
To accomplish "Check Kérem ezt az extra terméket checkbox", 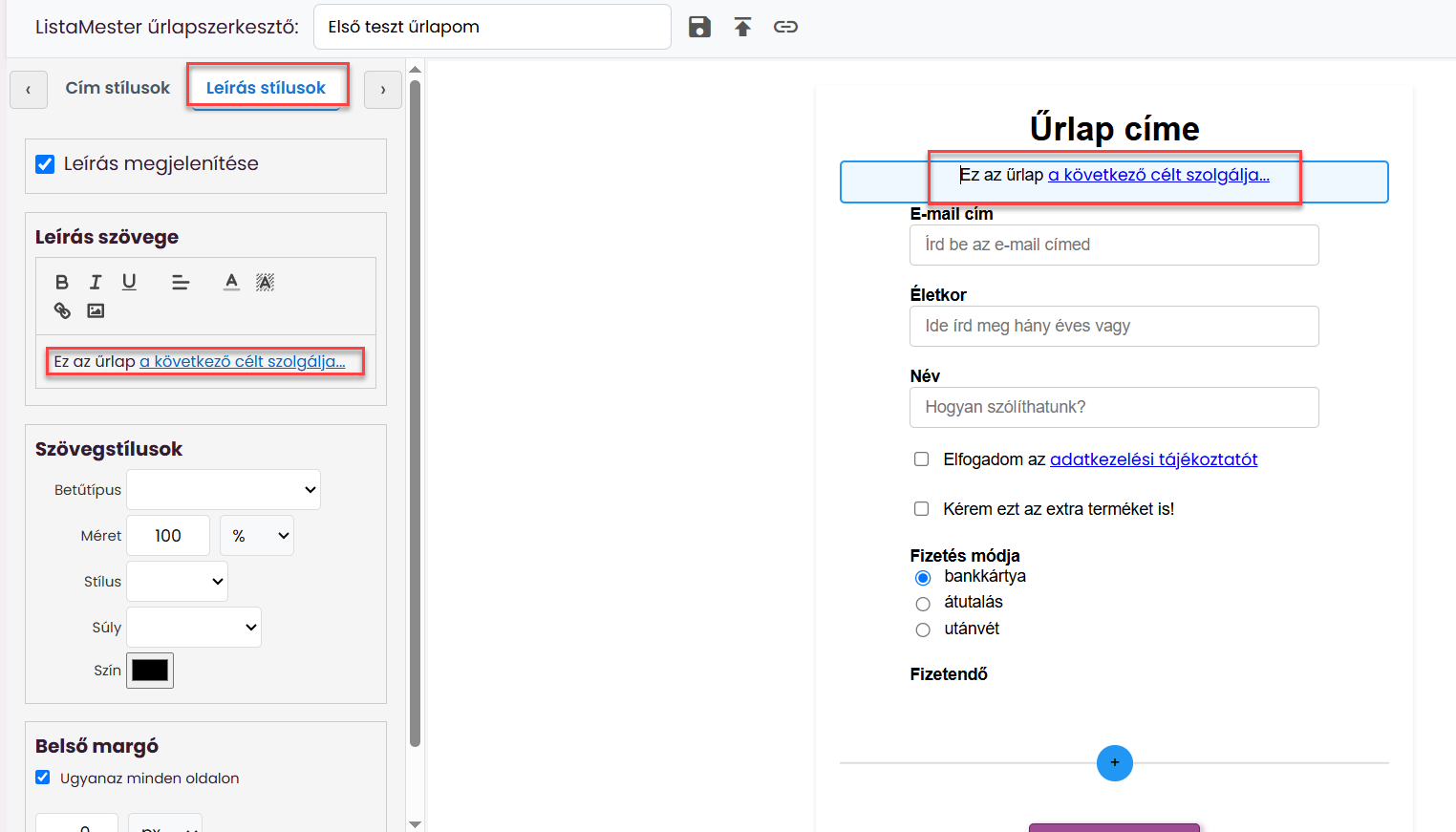I will tap(921, 509).
